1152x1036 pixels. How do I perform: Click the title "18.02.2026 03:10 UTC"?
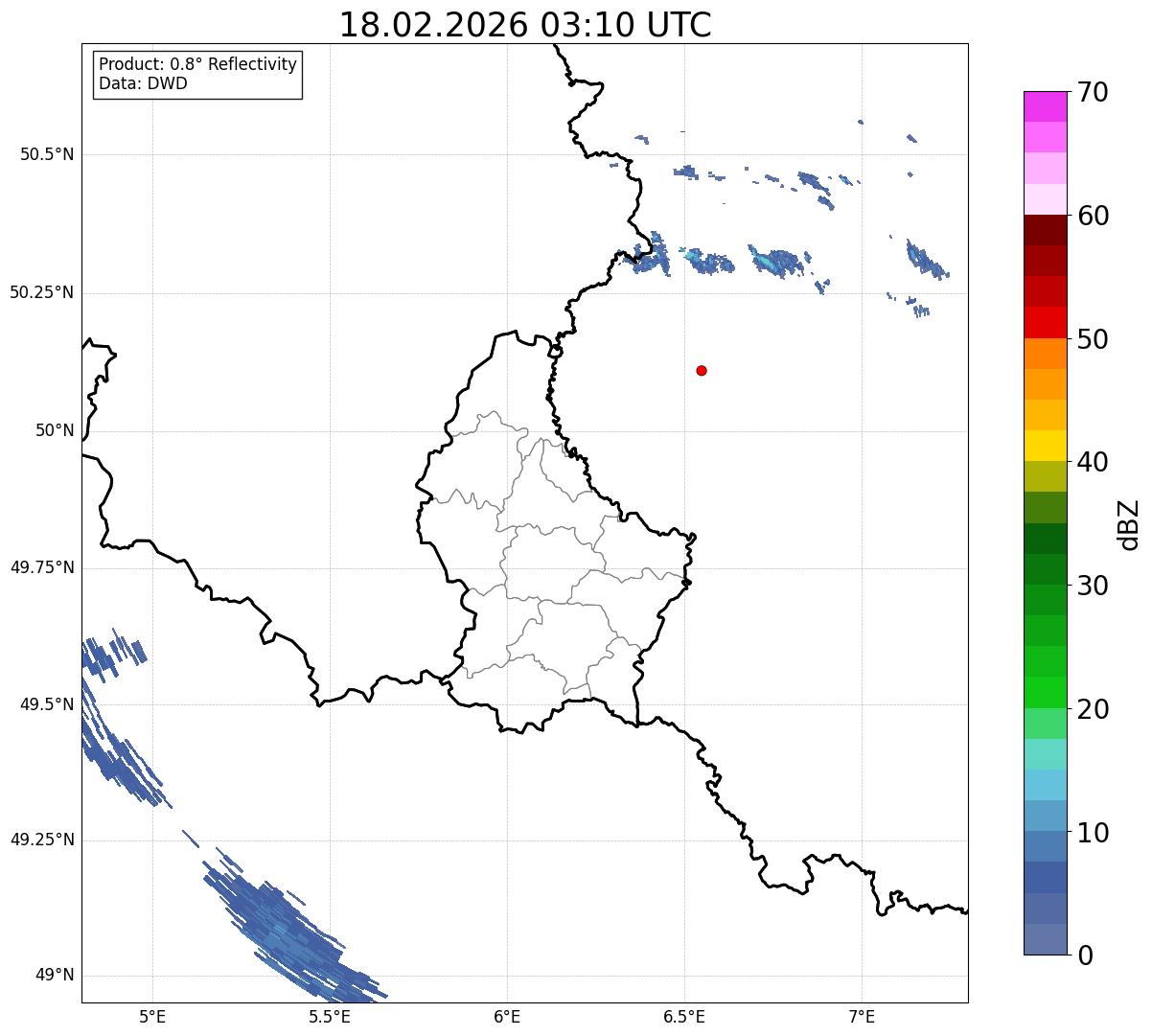(x=525, y=25)
